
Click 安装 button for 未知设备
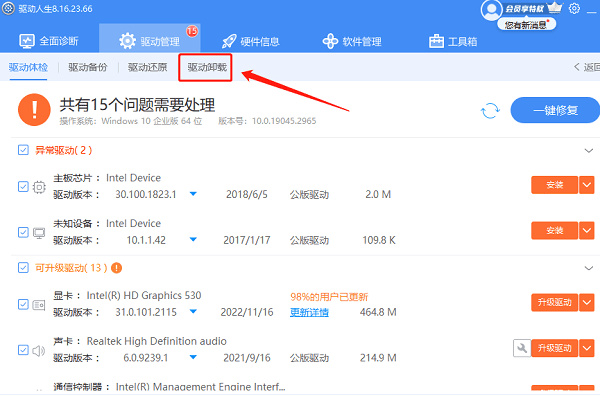click(x=554, y=231)
